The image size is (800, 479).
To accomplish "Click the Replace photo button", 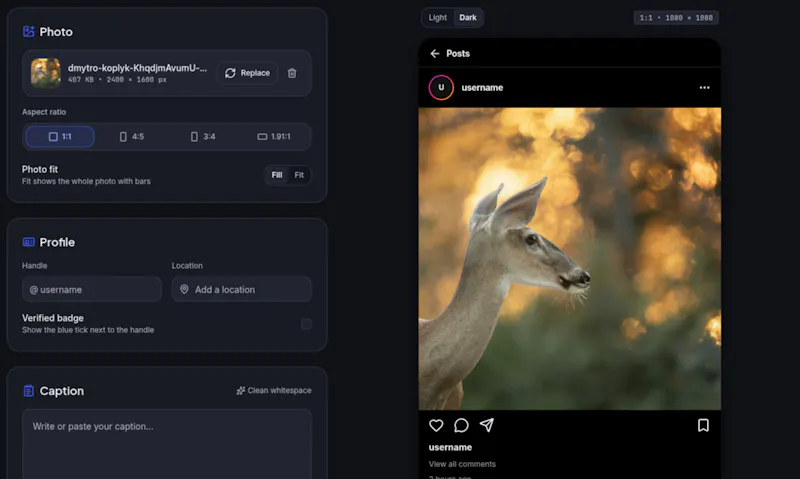I will tap(247, 73).
